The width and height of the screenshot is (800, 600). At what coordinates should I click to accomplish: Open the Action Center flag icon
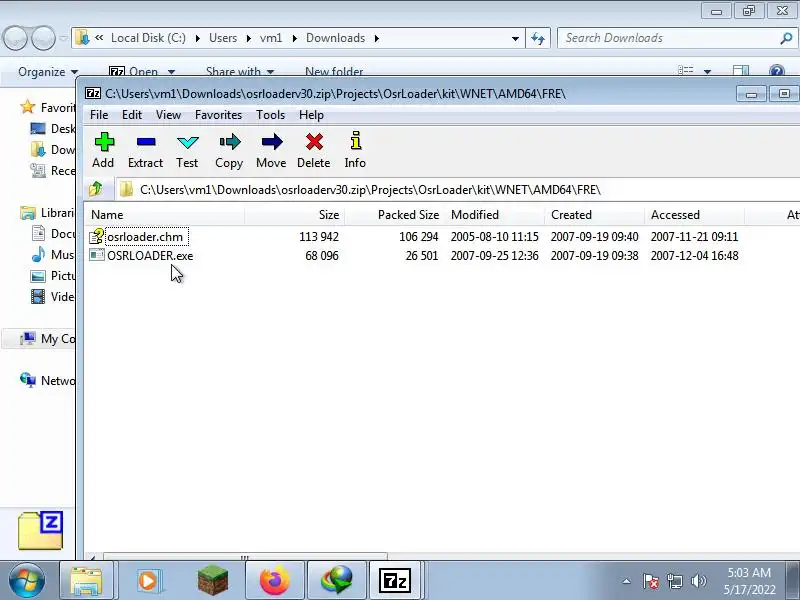tap(651, 581)
